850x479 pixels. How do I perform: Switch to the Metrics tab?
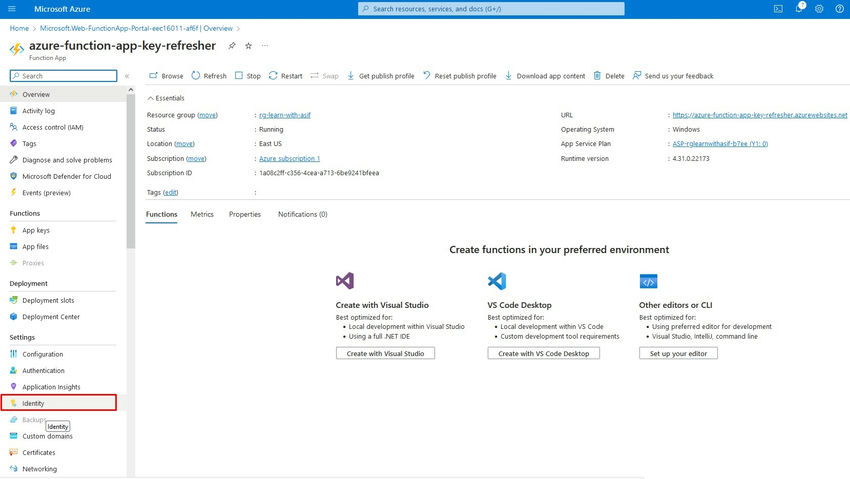[x=202, y=215]
